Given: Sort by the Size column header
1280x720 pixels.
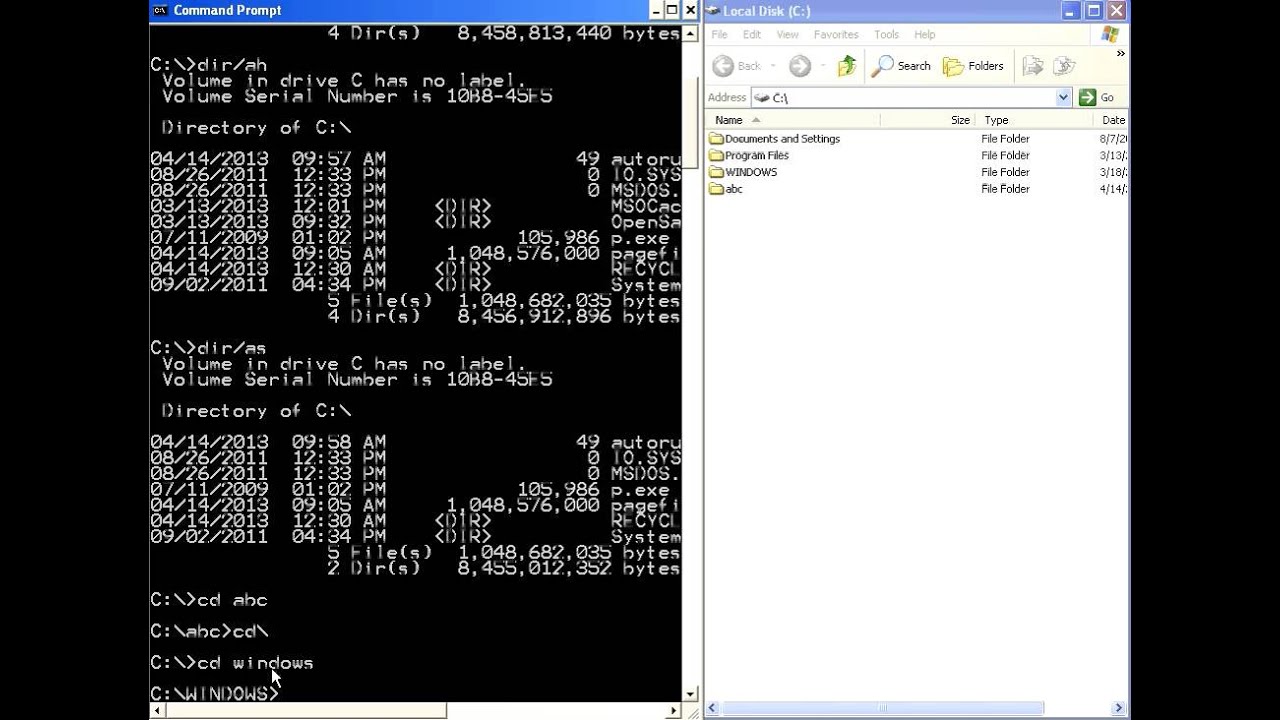Looking at the screenshot, I should pyautogui.click(x=928, y=120).
